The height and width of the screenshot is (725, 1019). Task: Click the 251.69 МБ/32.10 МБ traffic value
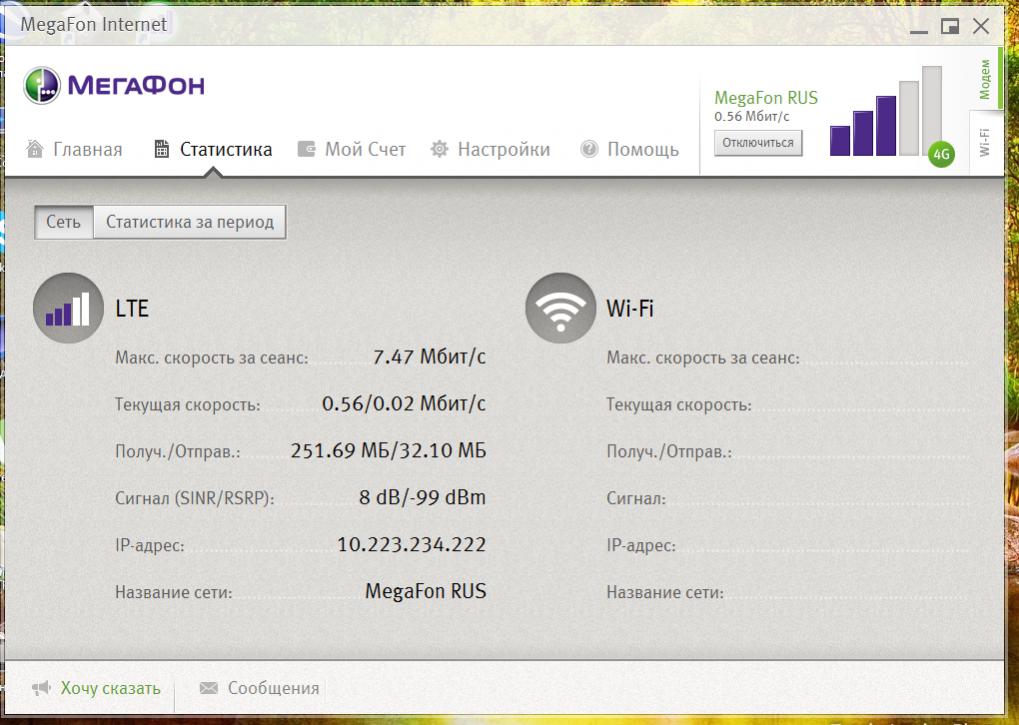(388, 450)
